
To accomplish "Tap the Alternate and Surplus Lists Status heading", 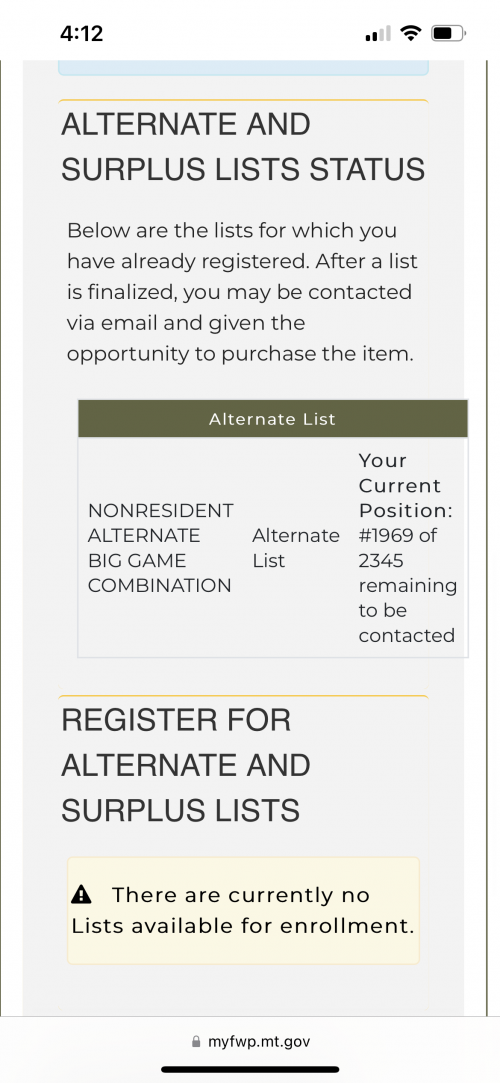I will click(x=243, y=146).
